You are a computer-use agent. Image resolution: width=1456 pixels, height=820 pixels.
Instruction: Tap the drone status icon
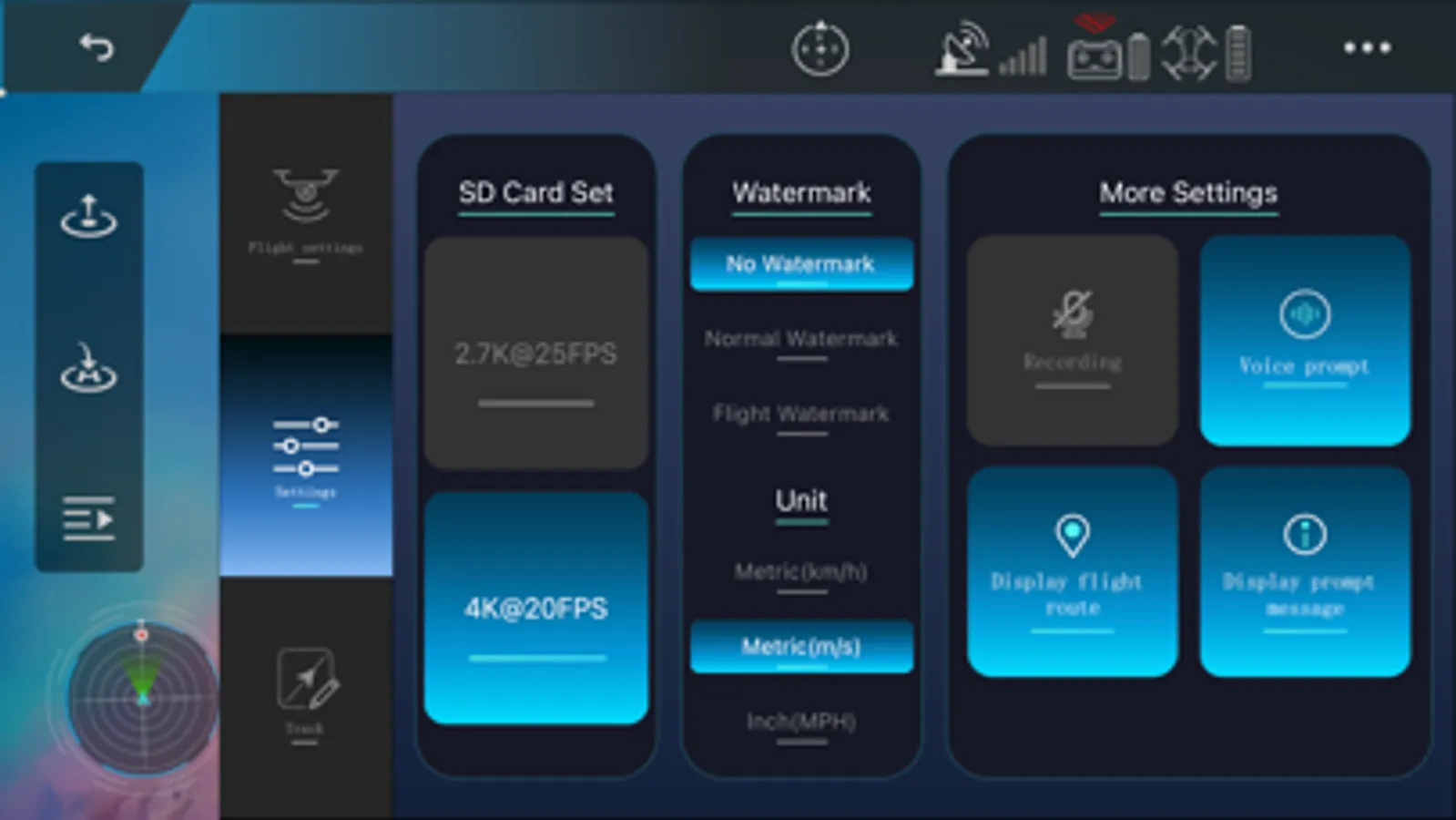click(1188, 51)
